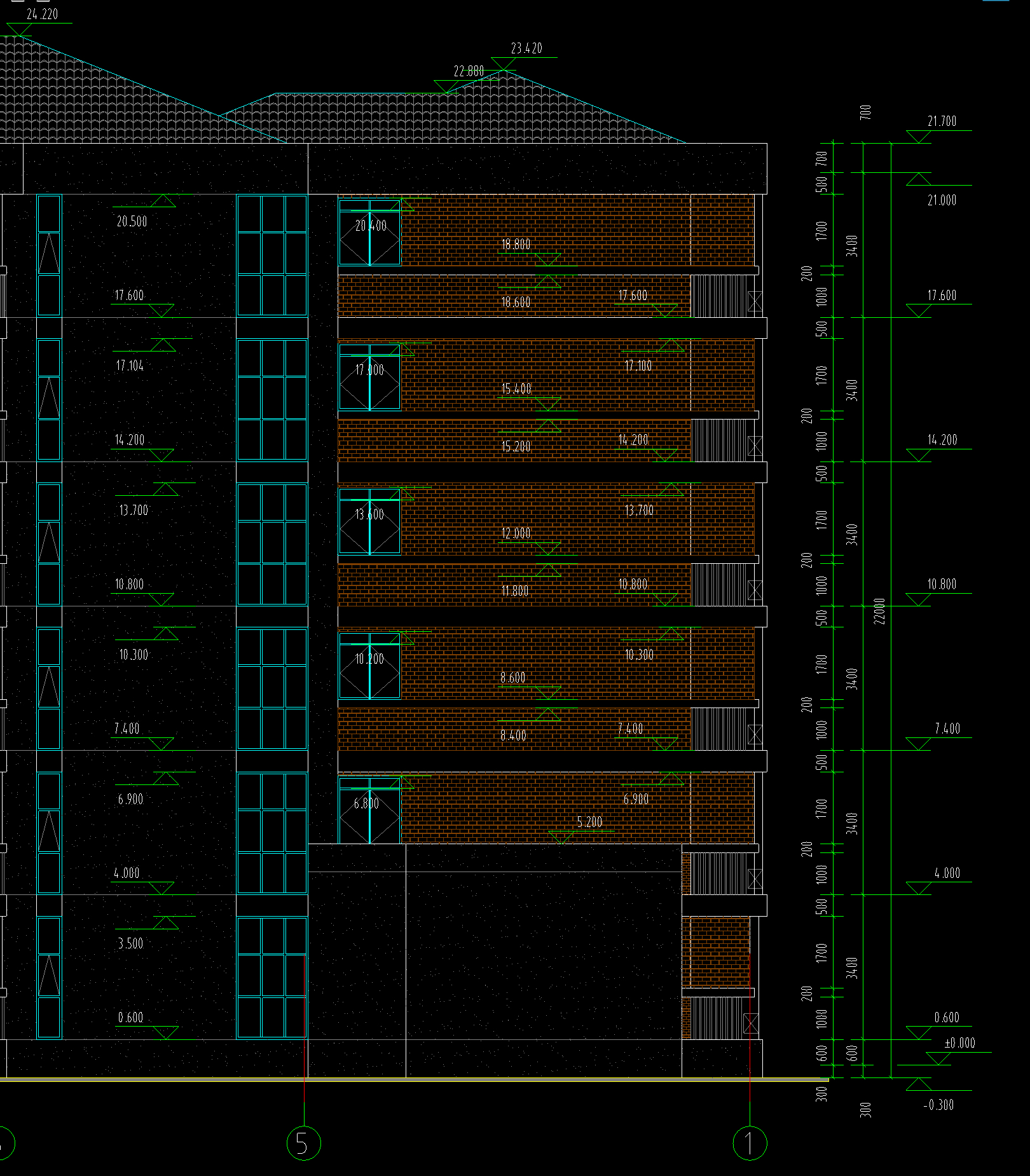Pick the 8.400 elevation label
1030x1176 pixels.
pyautogui.click(x=513, y=736)
